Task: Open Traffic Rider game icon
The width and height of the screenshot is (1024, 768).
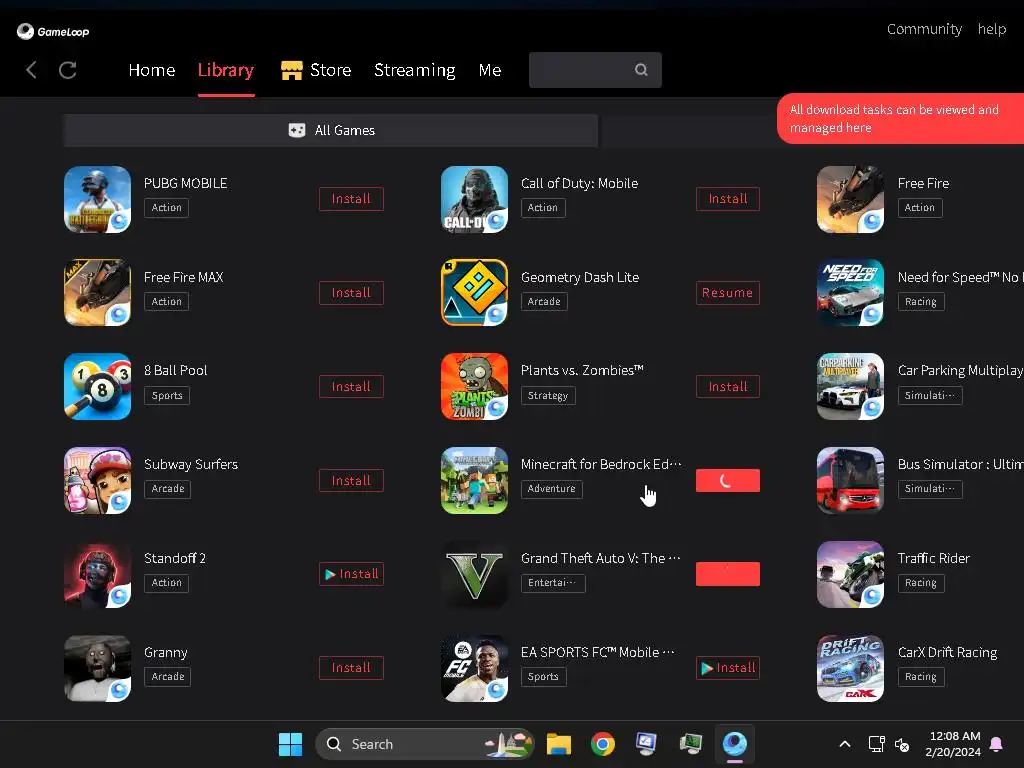Action: coord(850,574)
